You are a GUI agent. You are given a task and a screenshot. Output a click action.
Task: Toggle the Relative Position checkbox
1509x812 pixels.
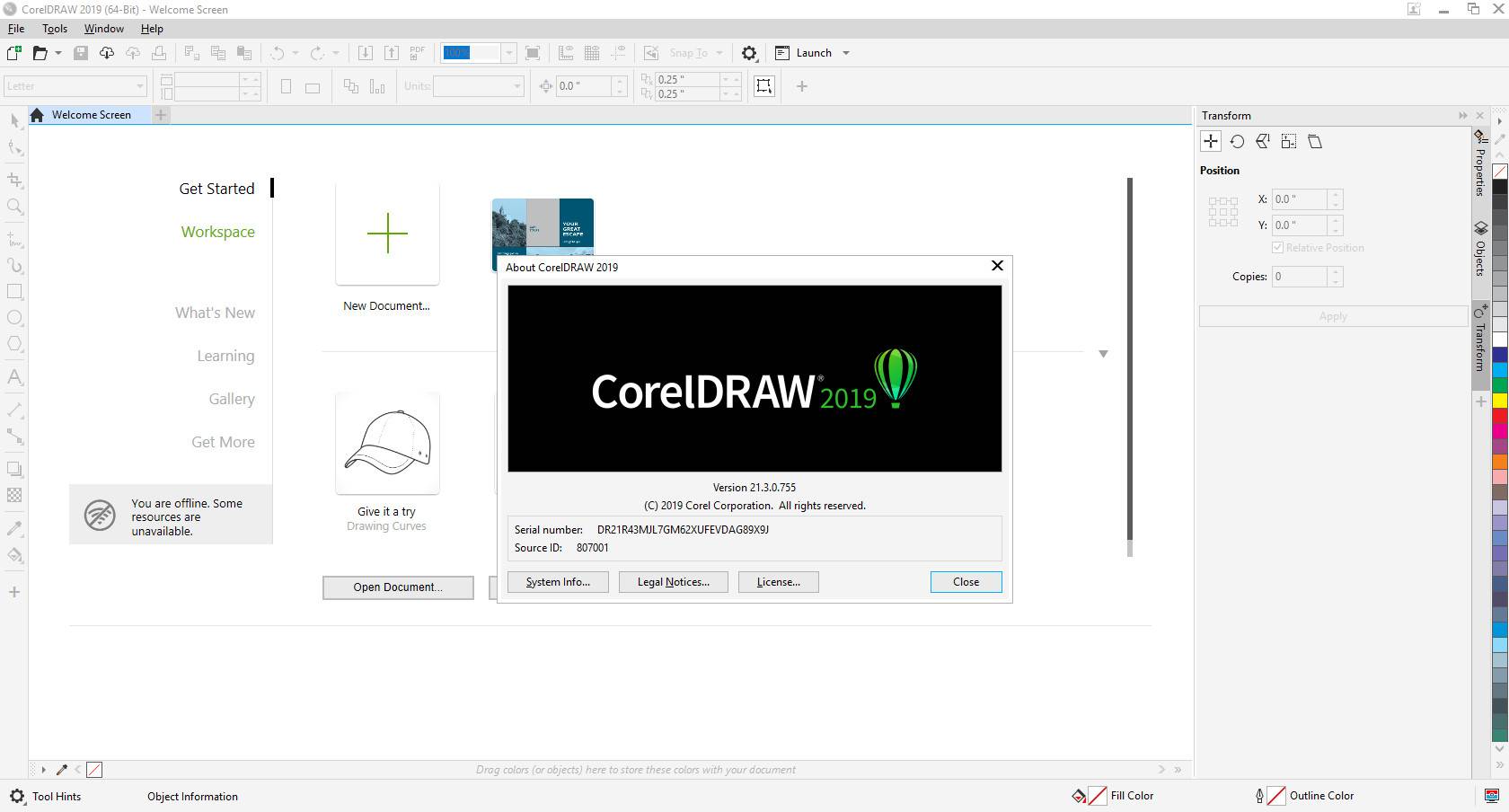(x=1277, y=248)
